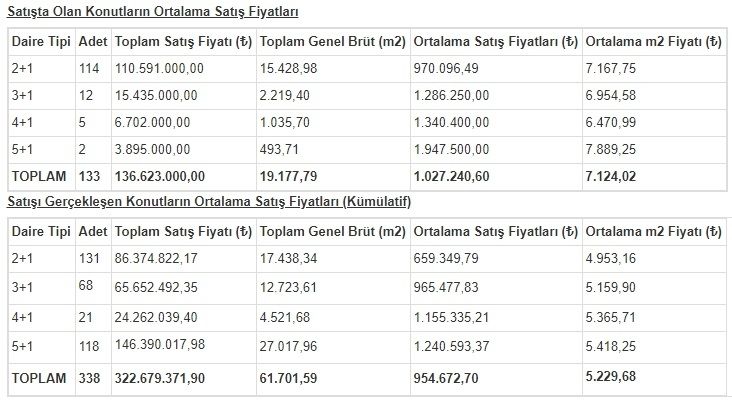Click the Adet cell showing 114
This screenshot has width=732, height=402.
click(x=89, y=68)
